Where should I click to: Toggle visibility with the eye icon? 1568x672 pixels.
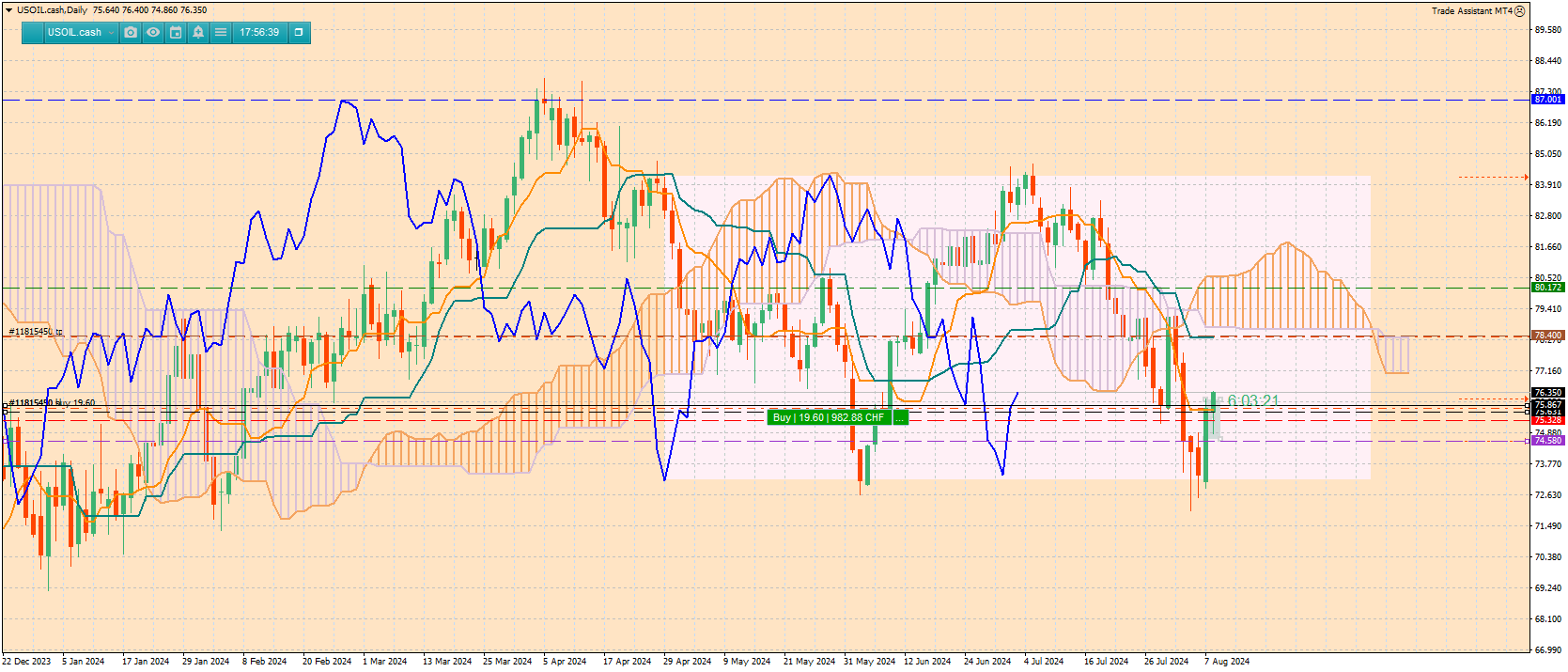click(153, 32)
